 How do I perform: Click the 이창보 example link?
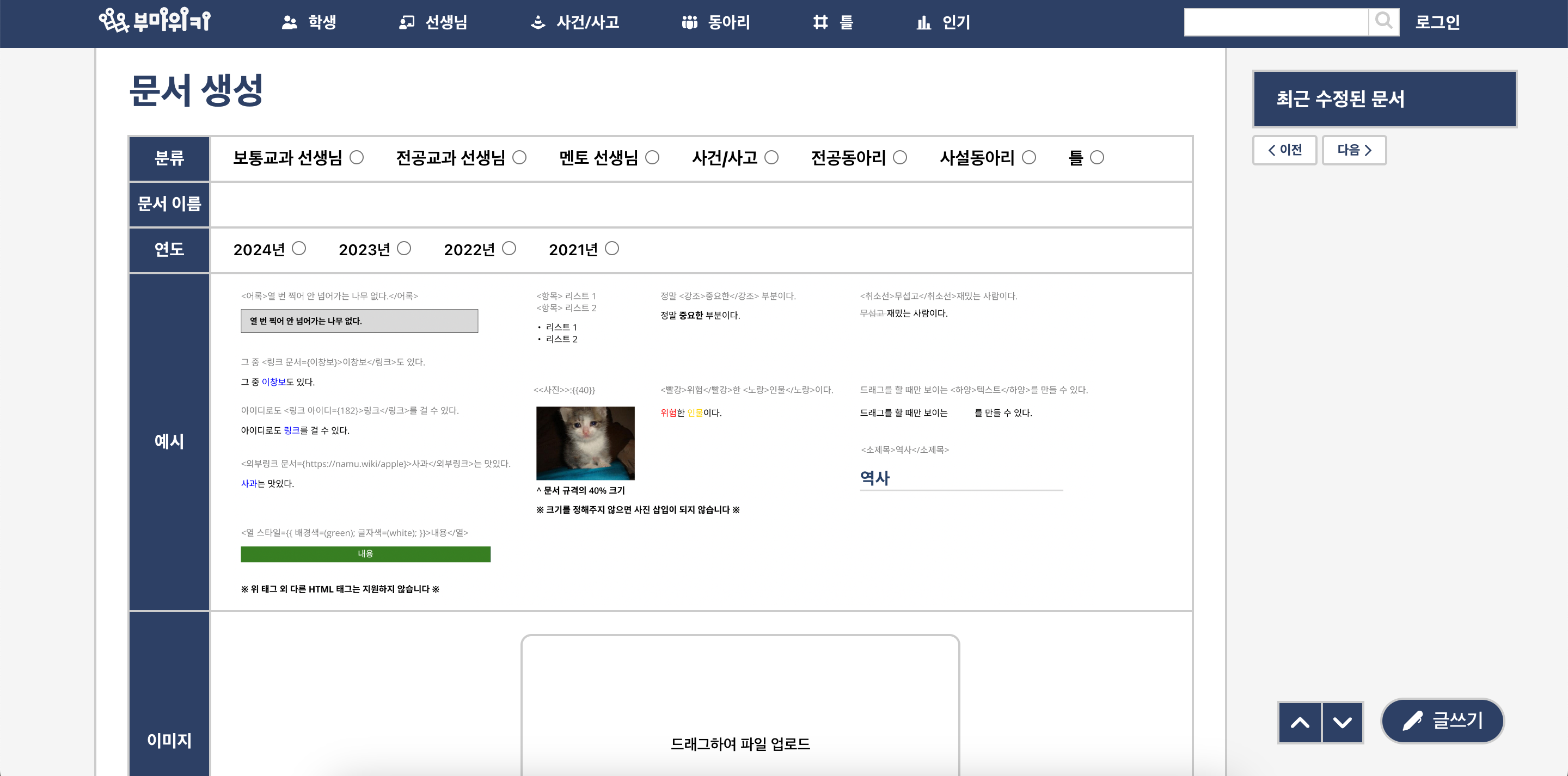click(x=273, y=382)
